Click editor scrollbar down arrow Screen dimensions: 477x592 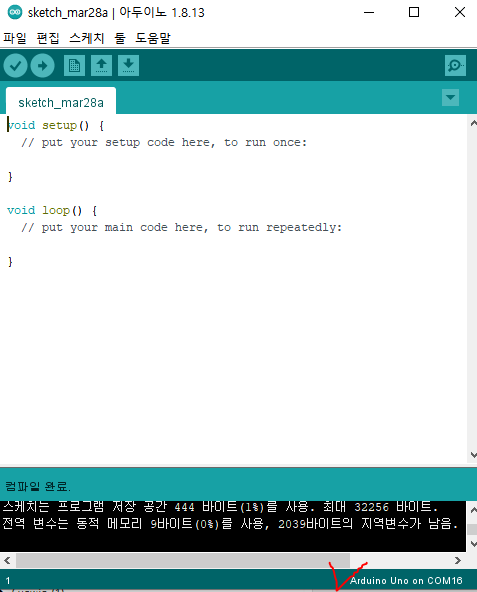(473, 455)
